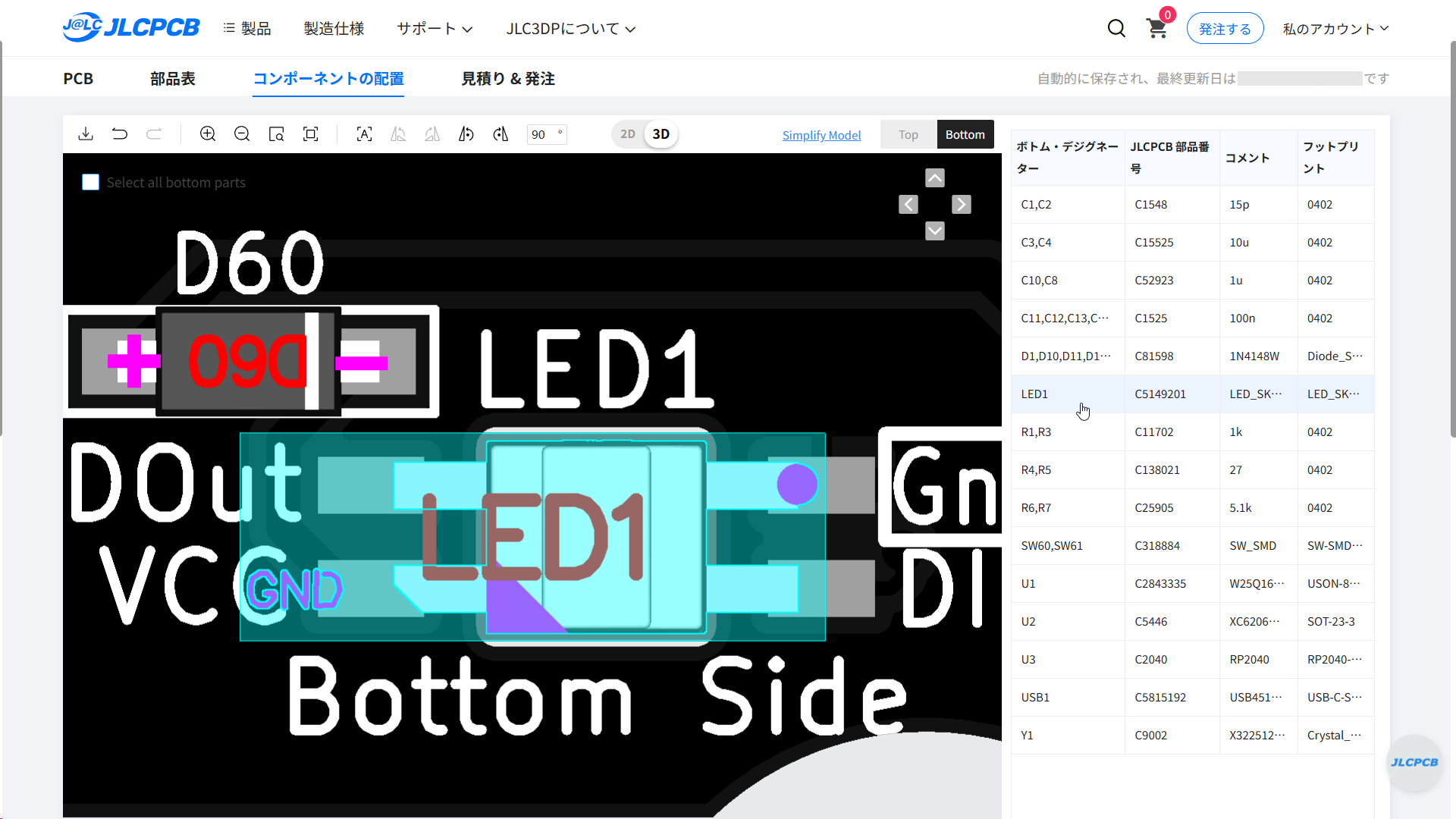Click the C10,C8 designator cell
The width and height of the screenshot is (1456, 819).
tap(1068, 281)
